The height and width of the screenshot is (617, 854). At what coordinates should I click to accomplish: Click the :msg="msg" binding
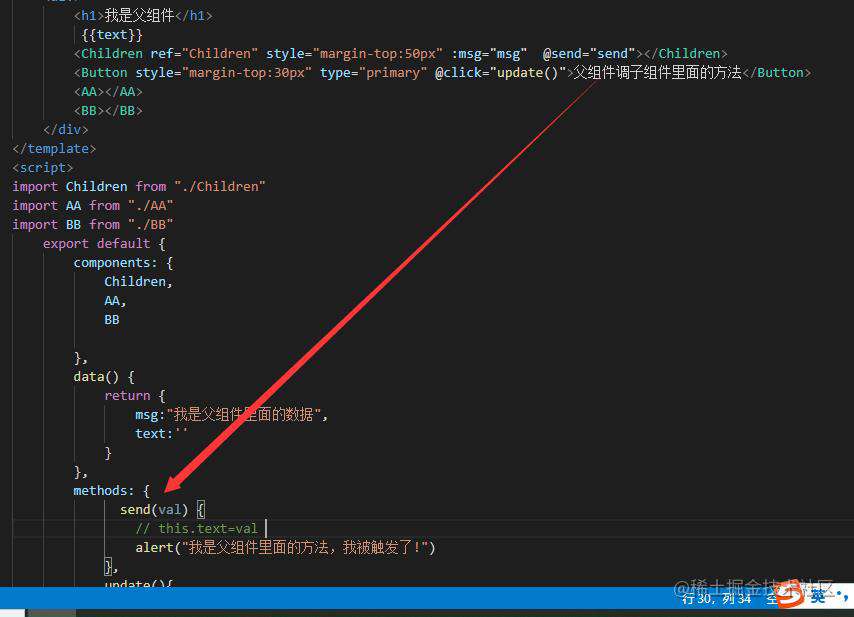tap(489, 54)
